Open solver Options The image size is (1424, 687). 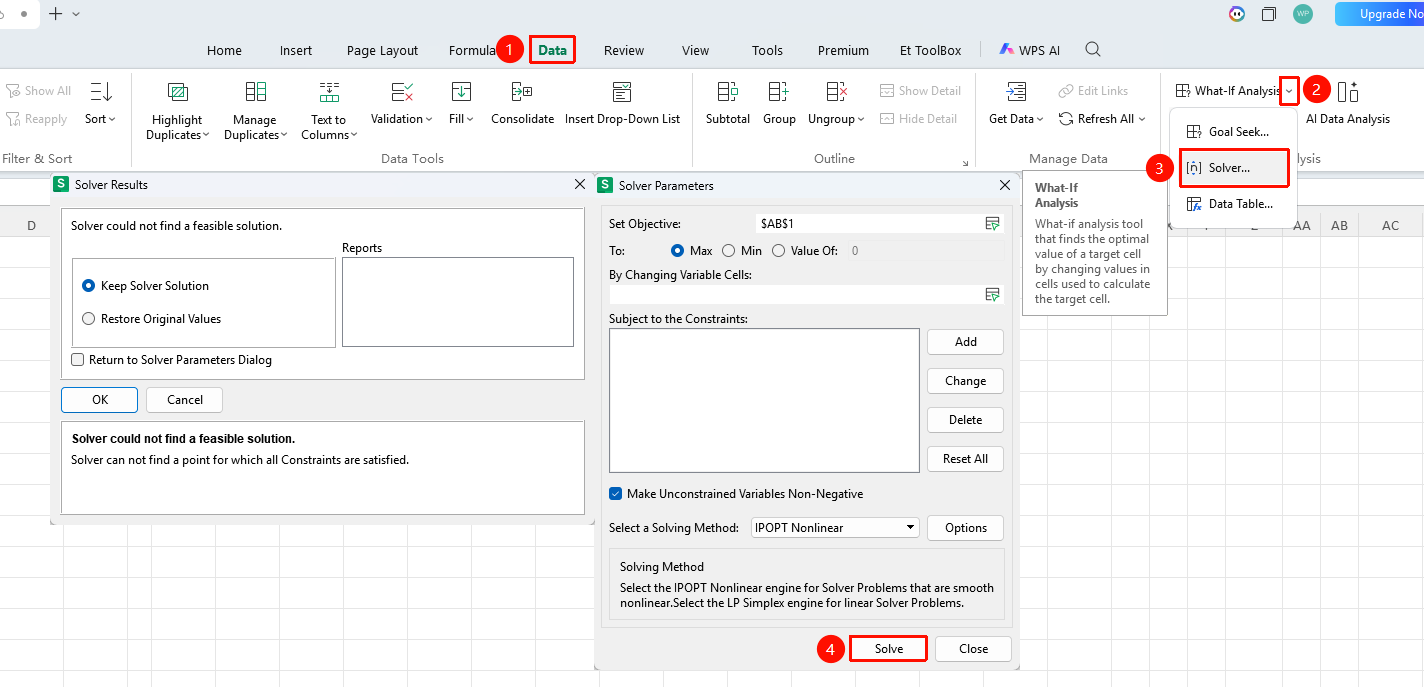[x=966, y=528]
